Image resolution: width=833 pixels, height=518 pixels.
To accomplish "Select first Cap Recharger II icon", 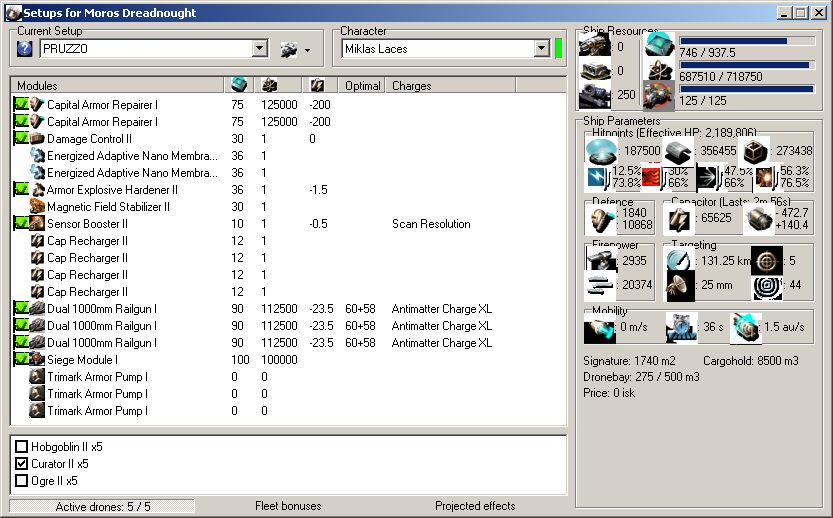I will (37, 240).
